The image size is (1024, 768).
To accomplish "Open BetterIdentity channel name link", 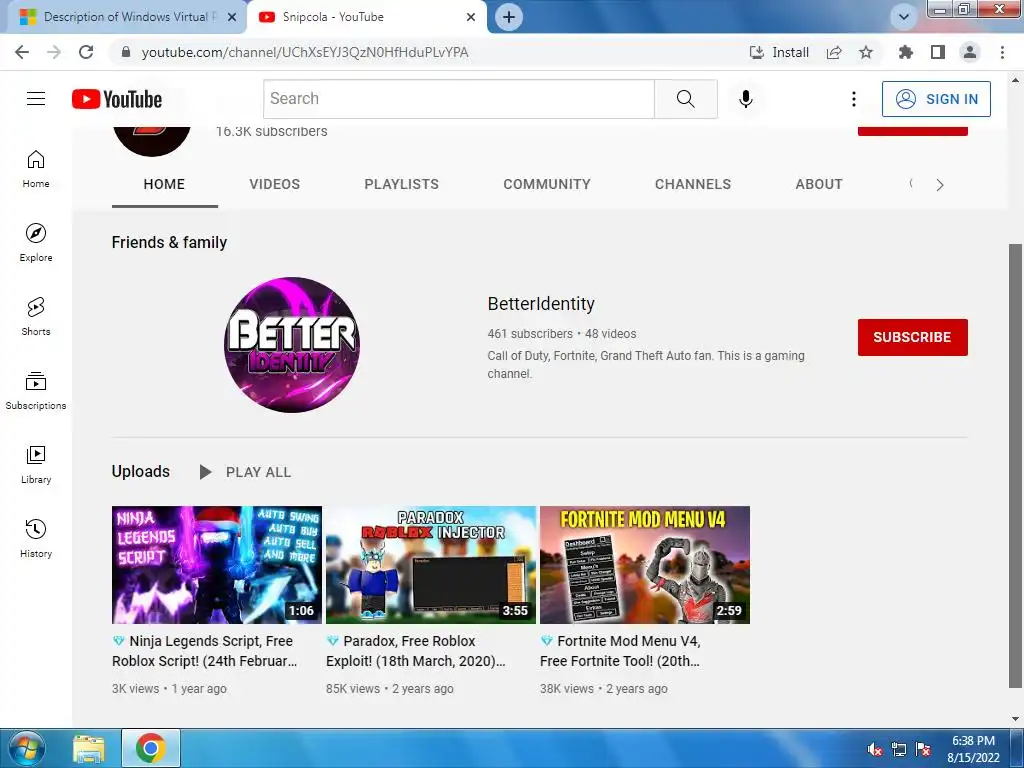I will pyautogui.click(x=541, y=304).
